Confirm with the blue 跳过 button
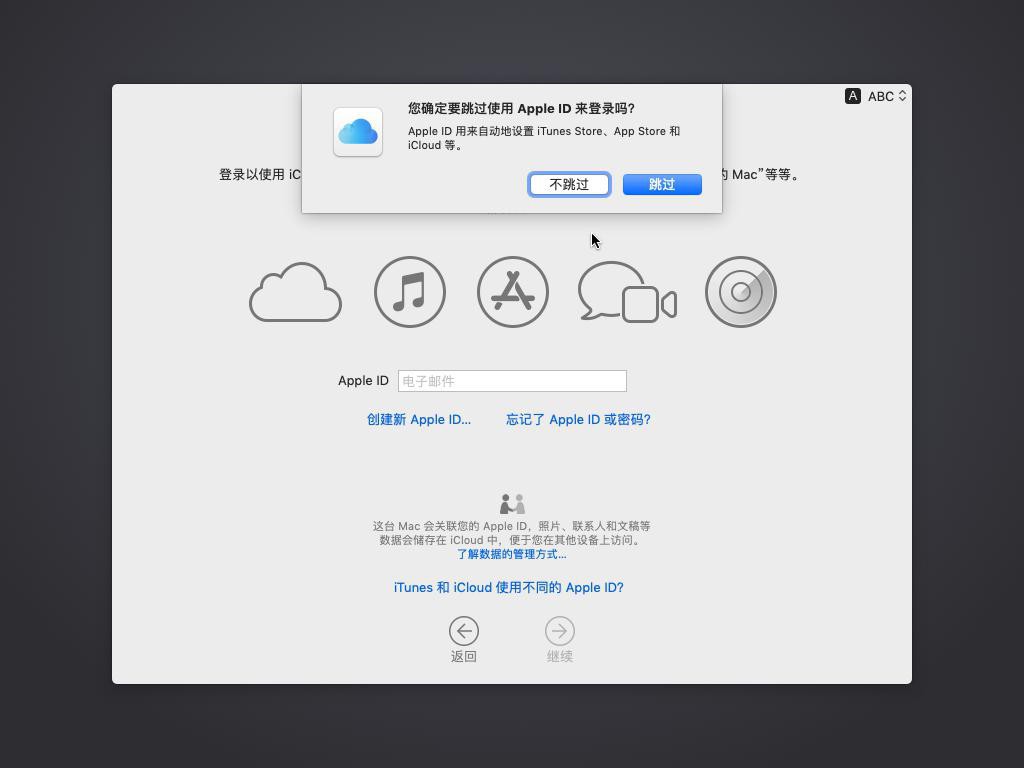The image size is (1024, 768). tap(662, 185)
